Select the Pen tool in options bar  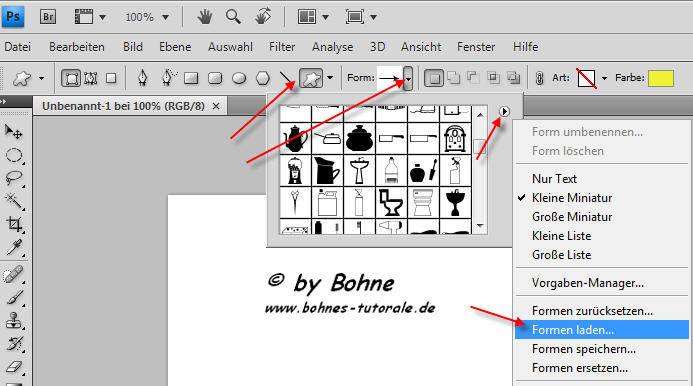tap(142, 78)
